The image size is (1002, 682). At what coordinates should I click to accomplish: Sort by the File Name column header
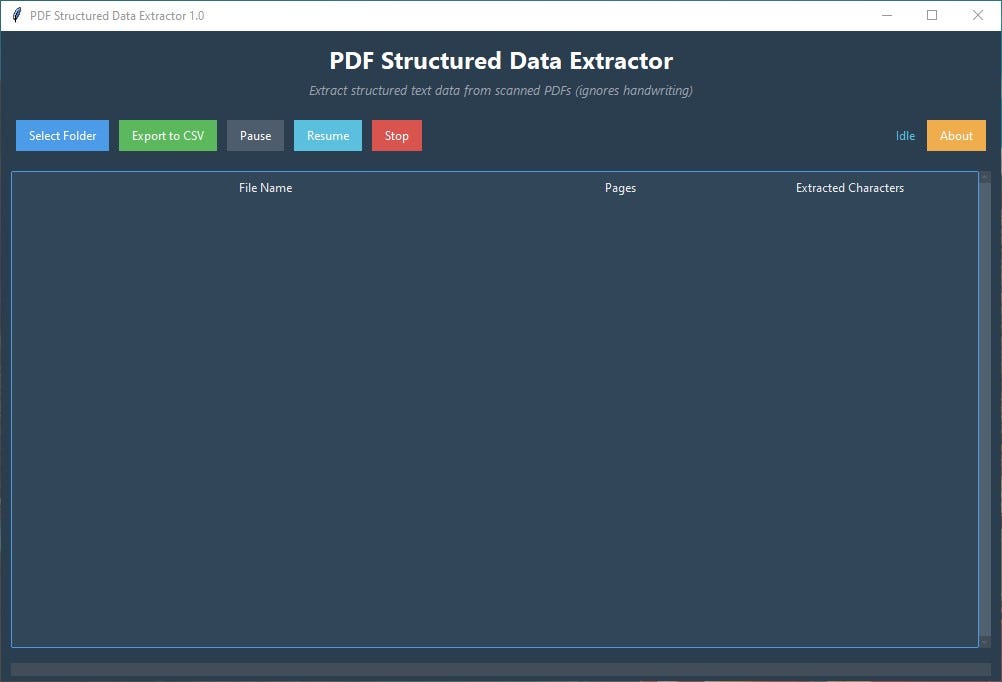pyautogui.click(x=266, y=188)
